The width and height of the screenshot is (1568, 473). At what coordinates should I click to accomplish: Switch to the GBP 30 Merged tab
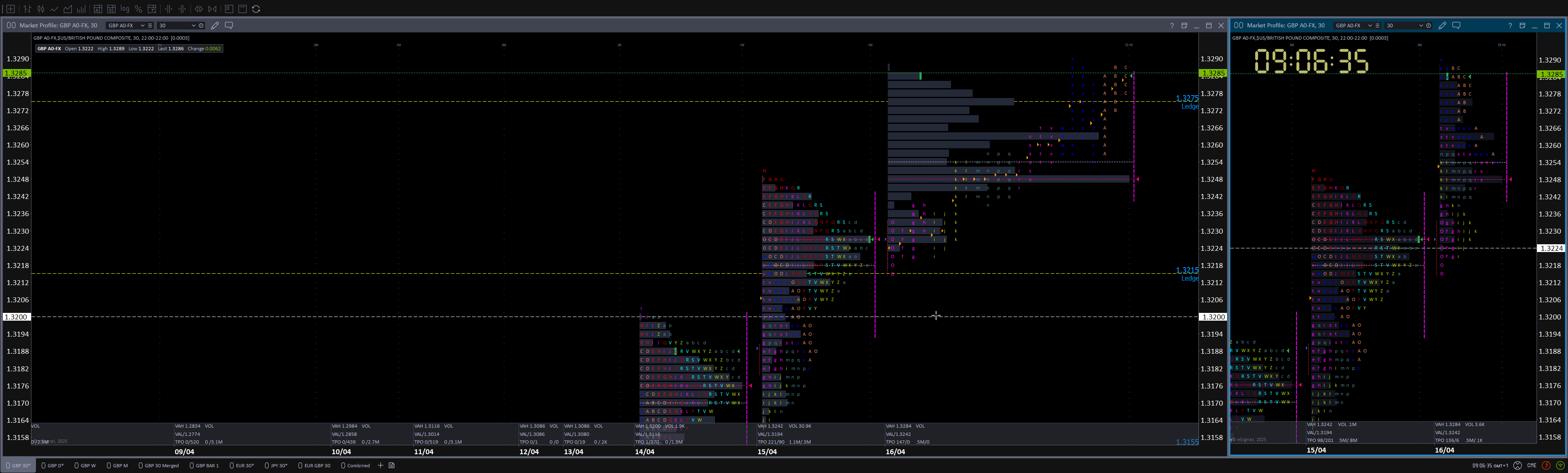(161, 466)
